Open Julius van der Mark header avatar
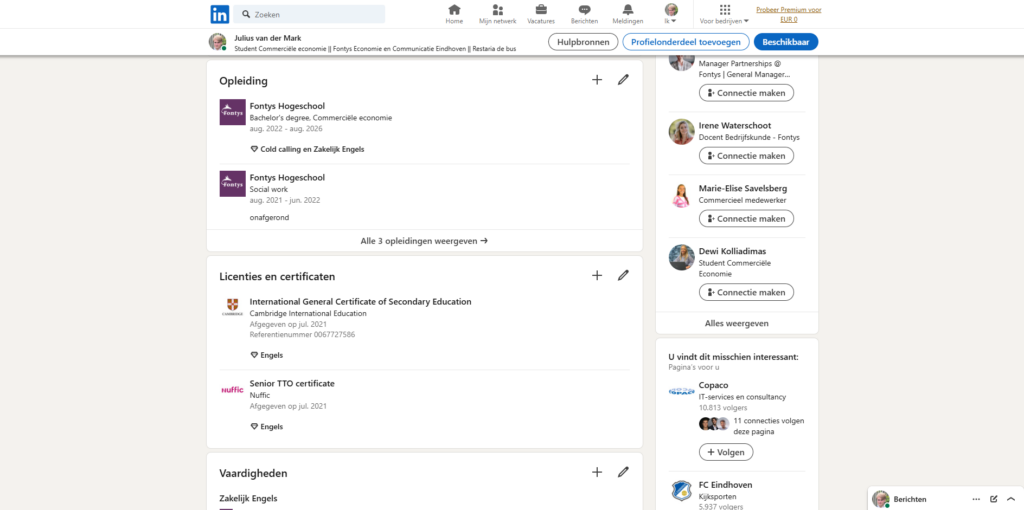 217,42
